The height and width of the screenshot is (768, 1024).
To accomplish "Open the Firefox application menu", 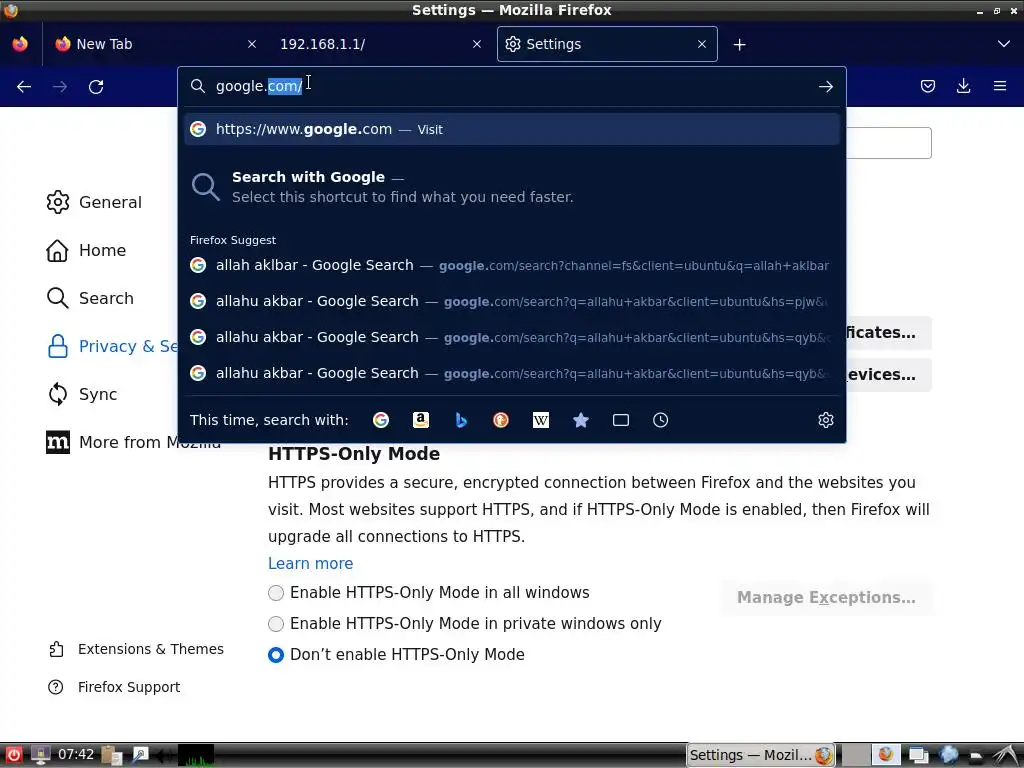I will [x=1000, y=86].
